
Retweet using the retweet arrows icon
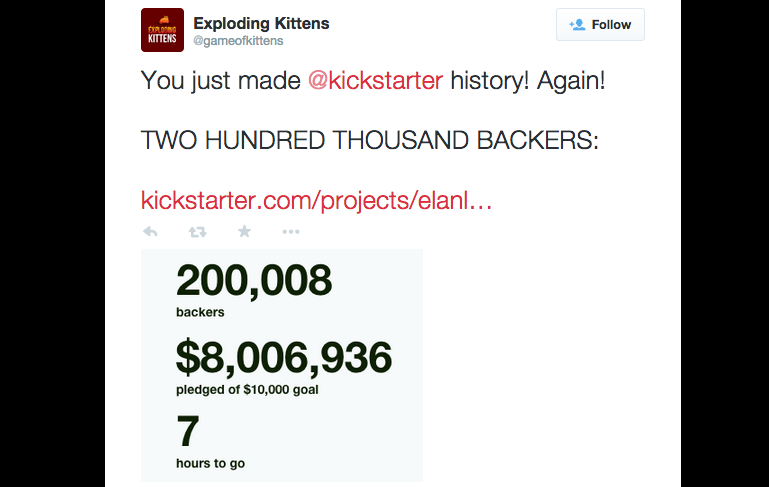[x=198, y=231]
